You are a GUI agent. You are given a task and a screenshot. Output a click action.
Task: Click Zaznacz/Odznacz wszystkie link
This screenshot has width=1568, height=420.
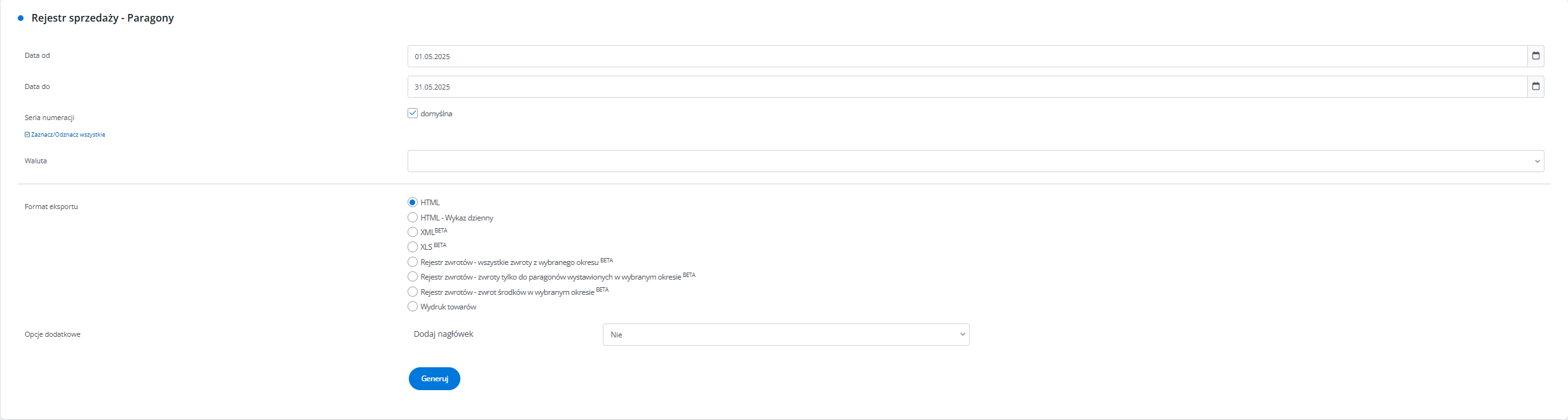click(x=68, y=135)
